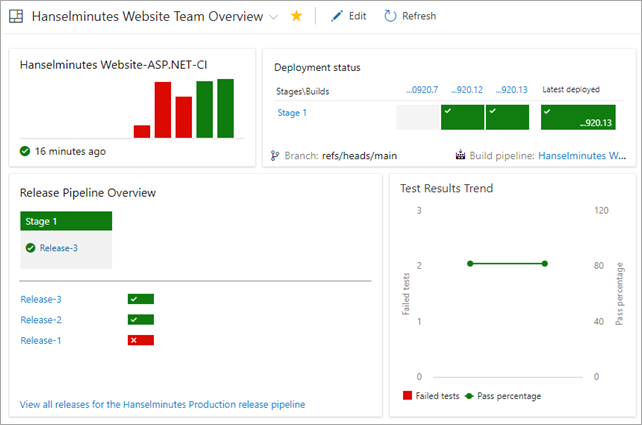
Task: Click the red failed badge for Release-1
Action: pos(141,340)
